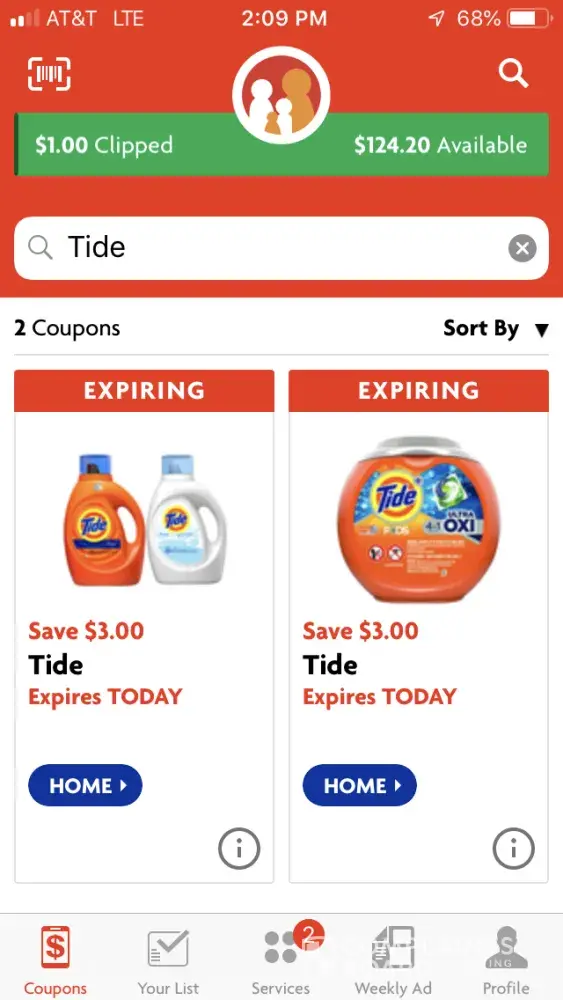The image size is (563, 1000).
Task: Tap HOME button on liquid Tide coupon
Action: (85, 785)
